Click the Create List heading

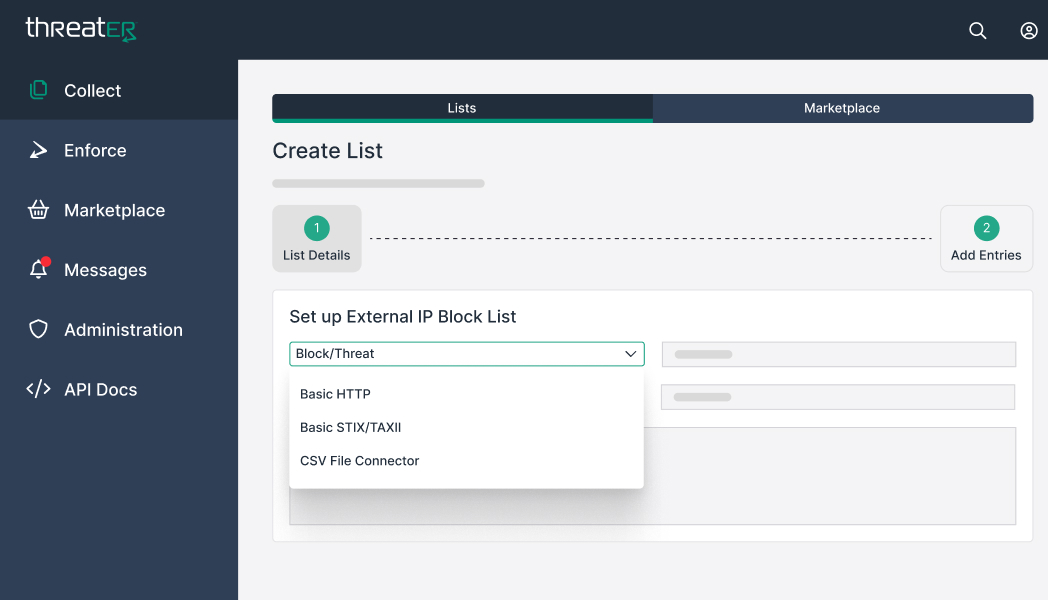[x=328, y=151]
